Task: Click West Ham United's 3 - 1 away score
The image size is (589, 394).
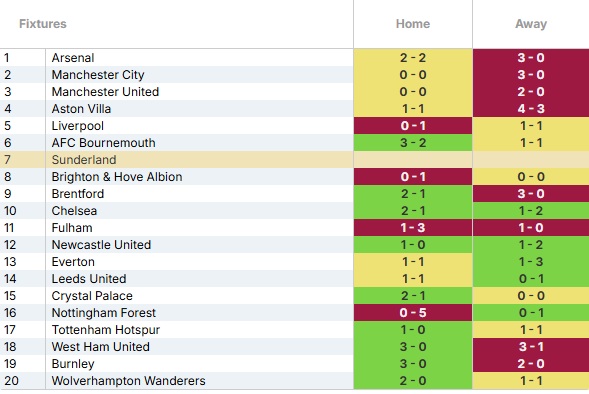Action: click(x=531, y=347)
